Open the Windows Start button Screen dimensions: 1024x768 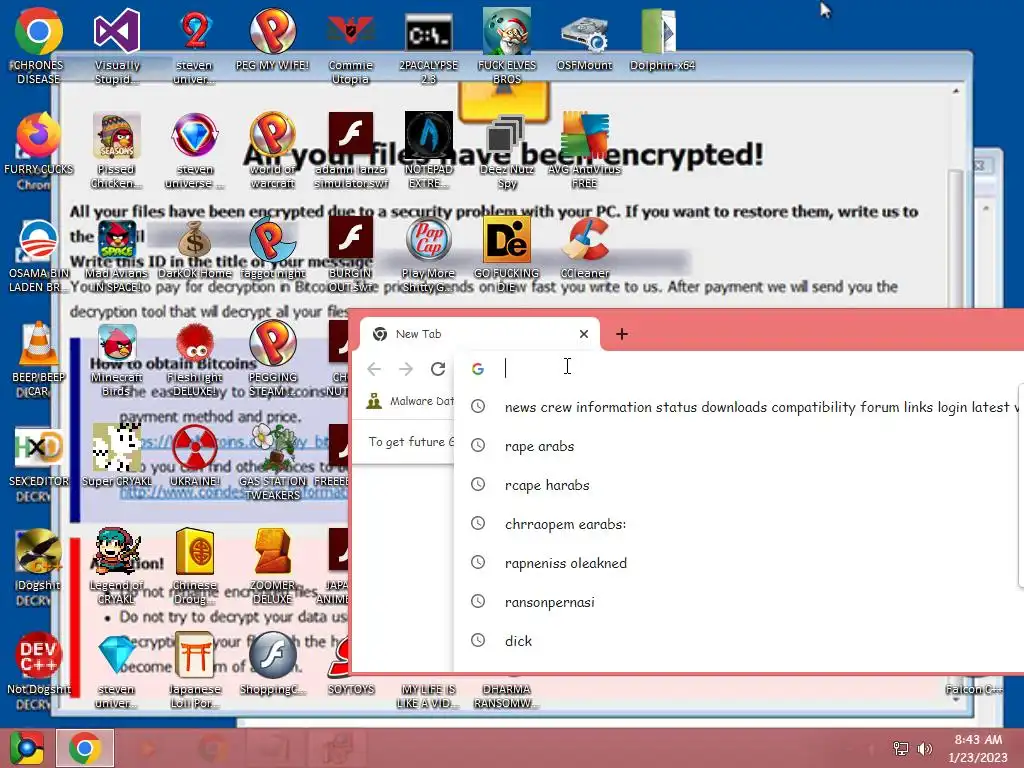26,748
